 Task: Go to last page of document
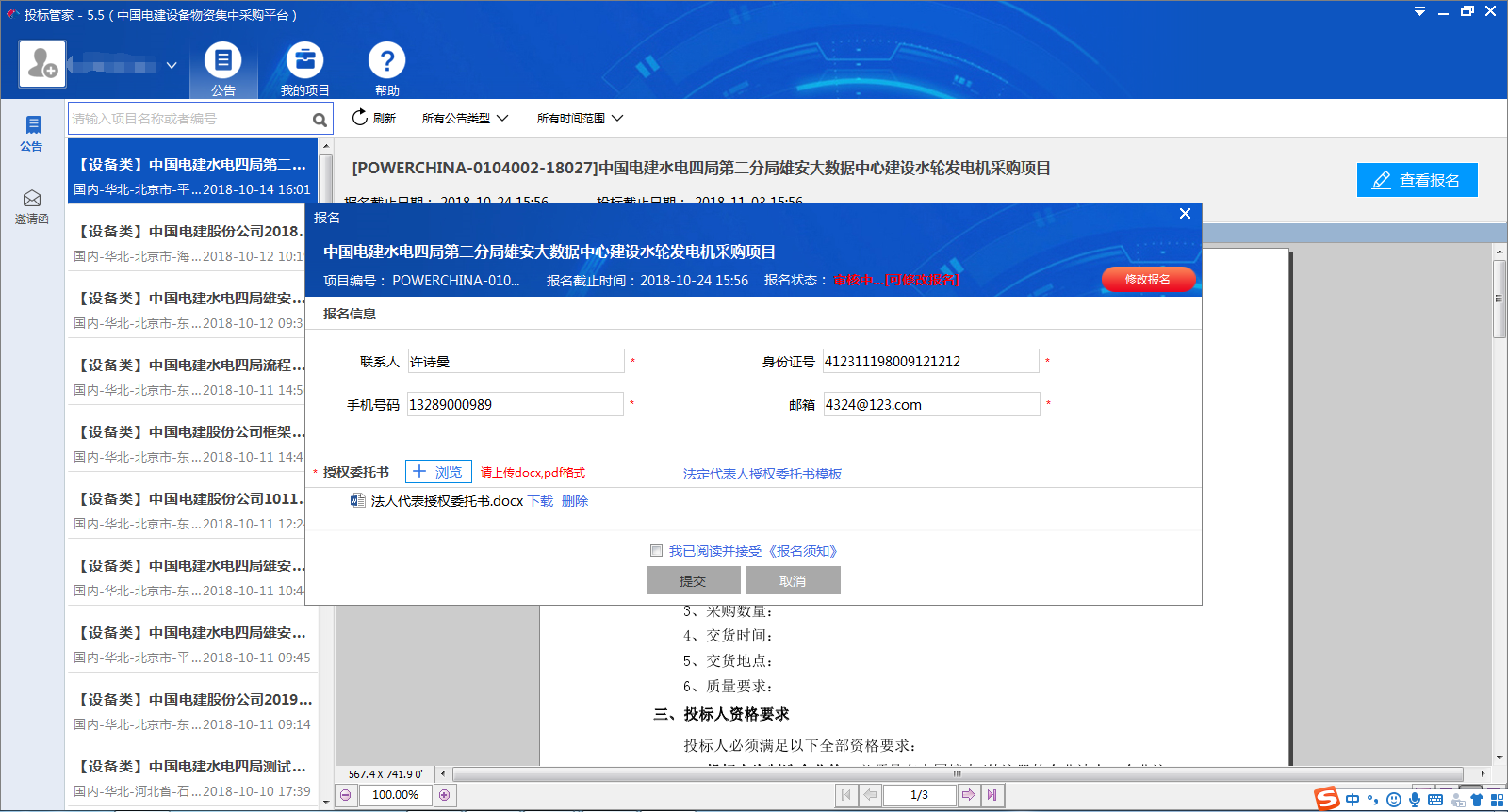tap(992, 795)
